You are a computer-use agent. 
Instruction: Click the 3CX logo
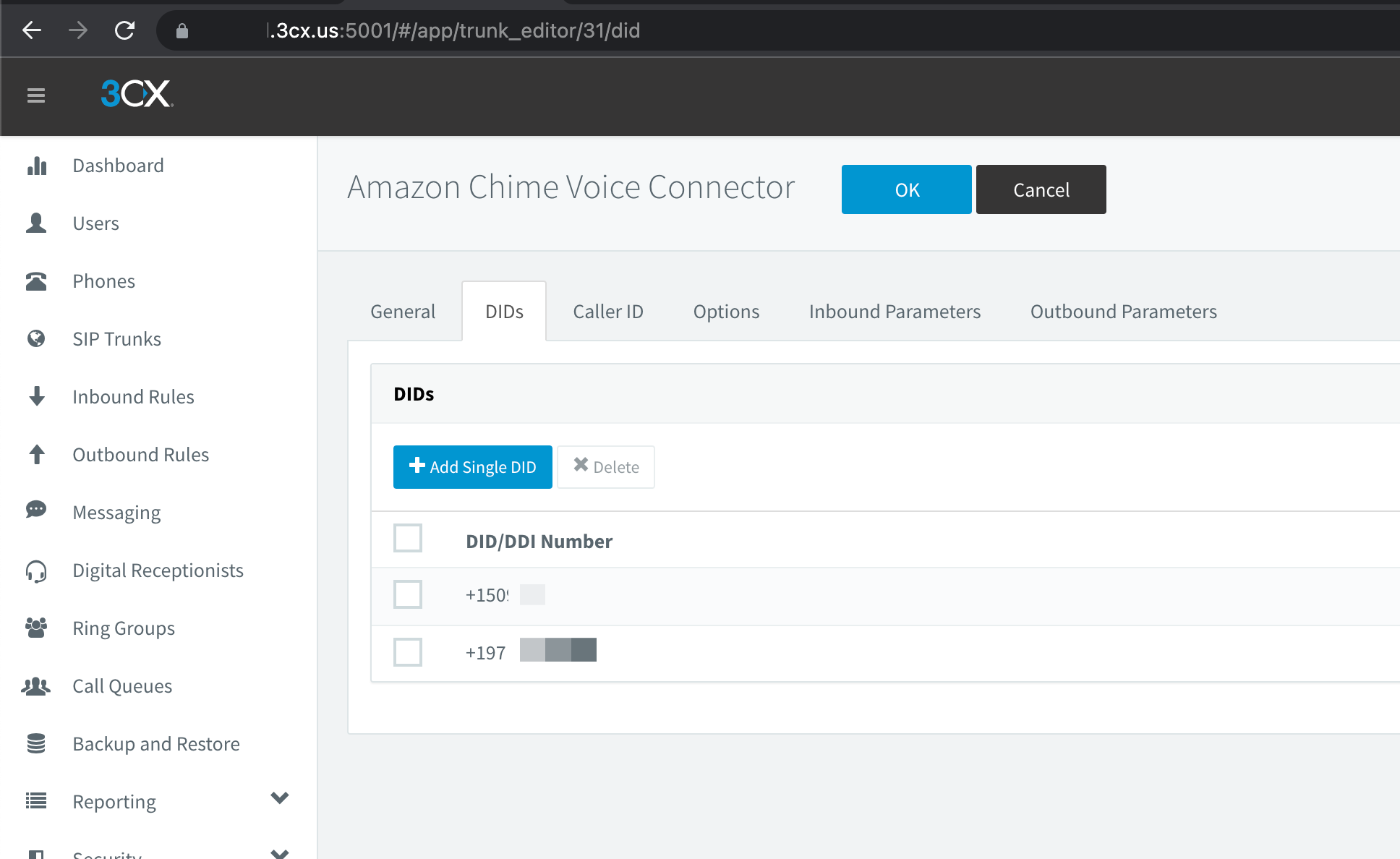[x=137, y=93]
